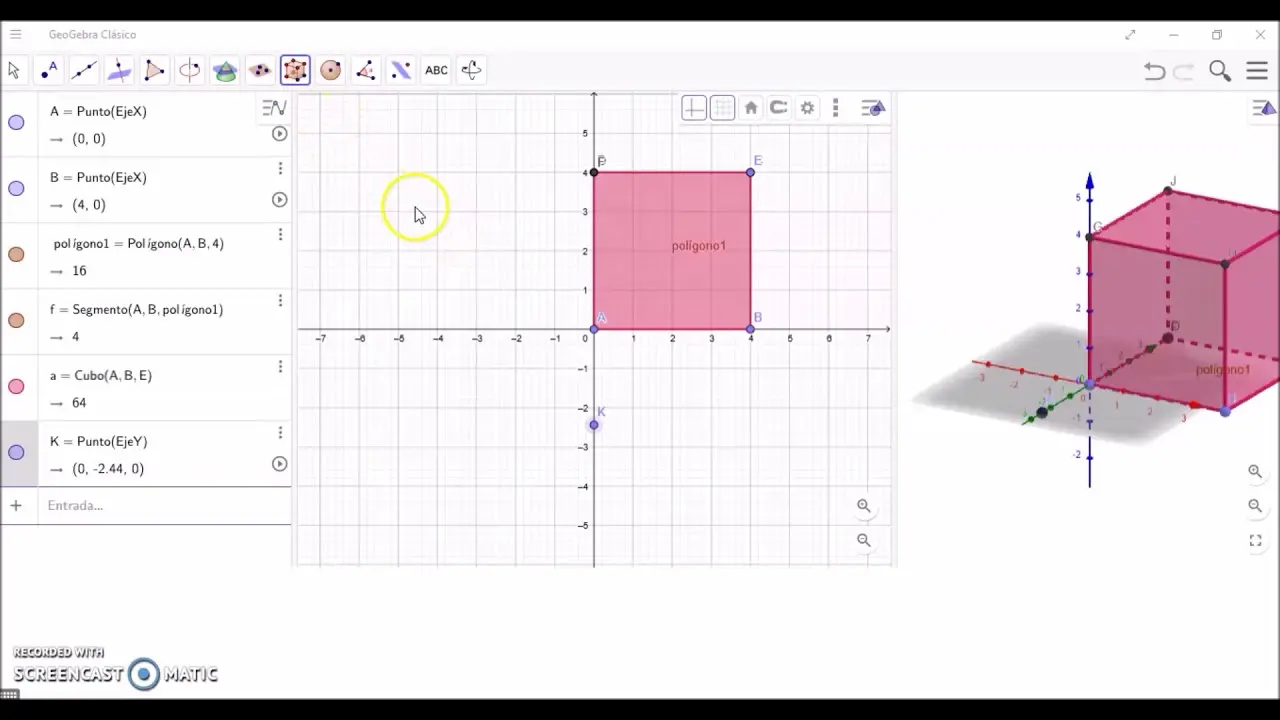Select the Rotate 3D View tool
This screenshot has width=1280, height=720.
[x=470, y=70]
